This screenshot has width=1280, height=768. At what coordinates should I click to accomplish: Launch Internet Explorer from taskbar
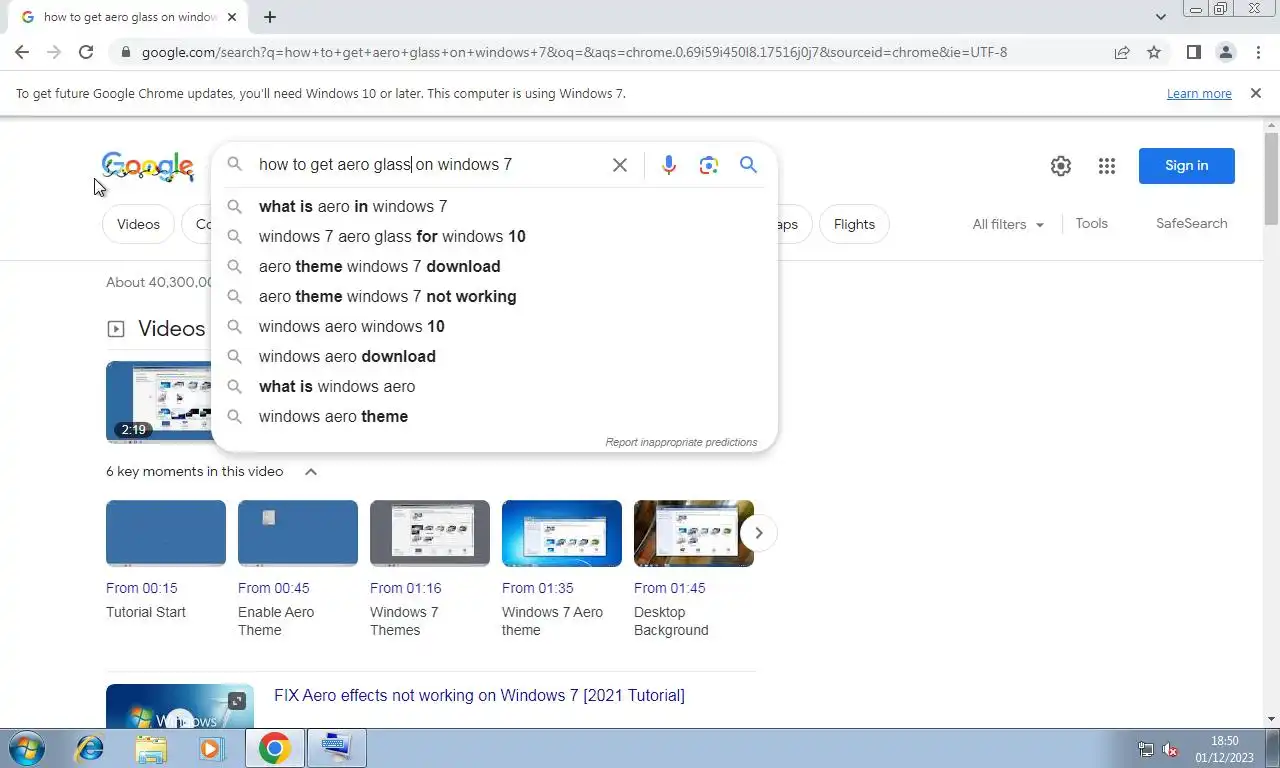point(90,748)
